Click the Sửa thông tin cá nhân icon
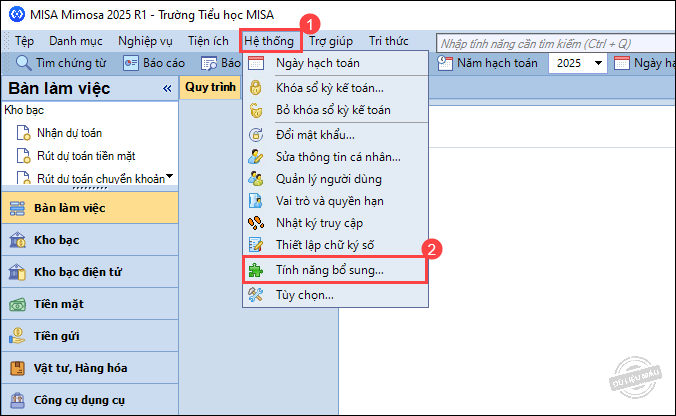 pyautogui.click(x=256, y=156)
